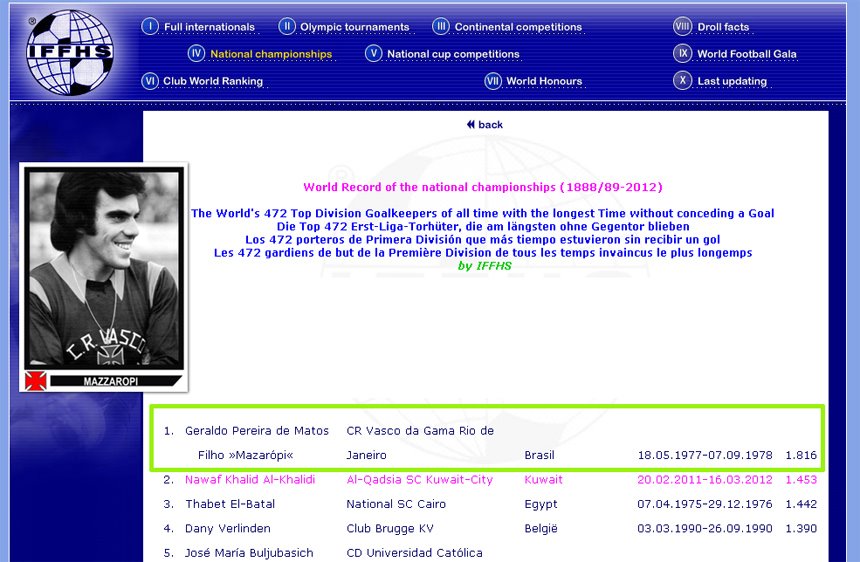Click the Roman numeral X circle icon

tap(682, 80)
